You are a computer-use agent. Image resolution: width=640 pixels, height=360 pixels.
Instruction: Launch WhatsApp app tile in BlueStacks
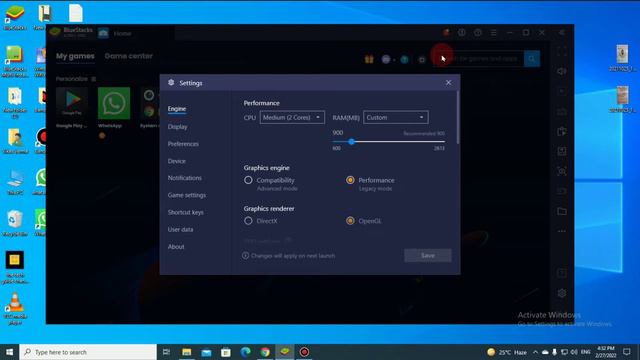point(114,103)
